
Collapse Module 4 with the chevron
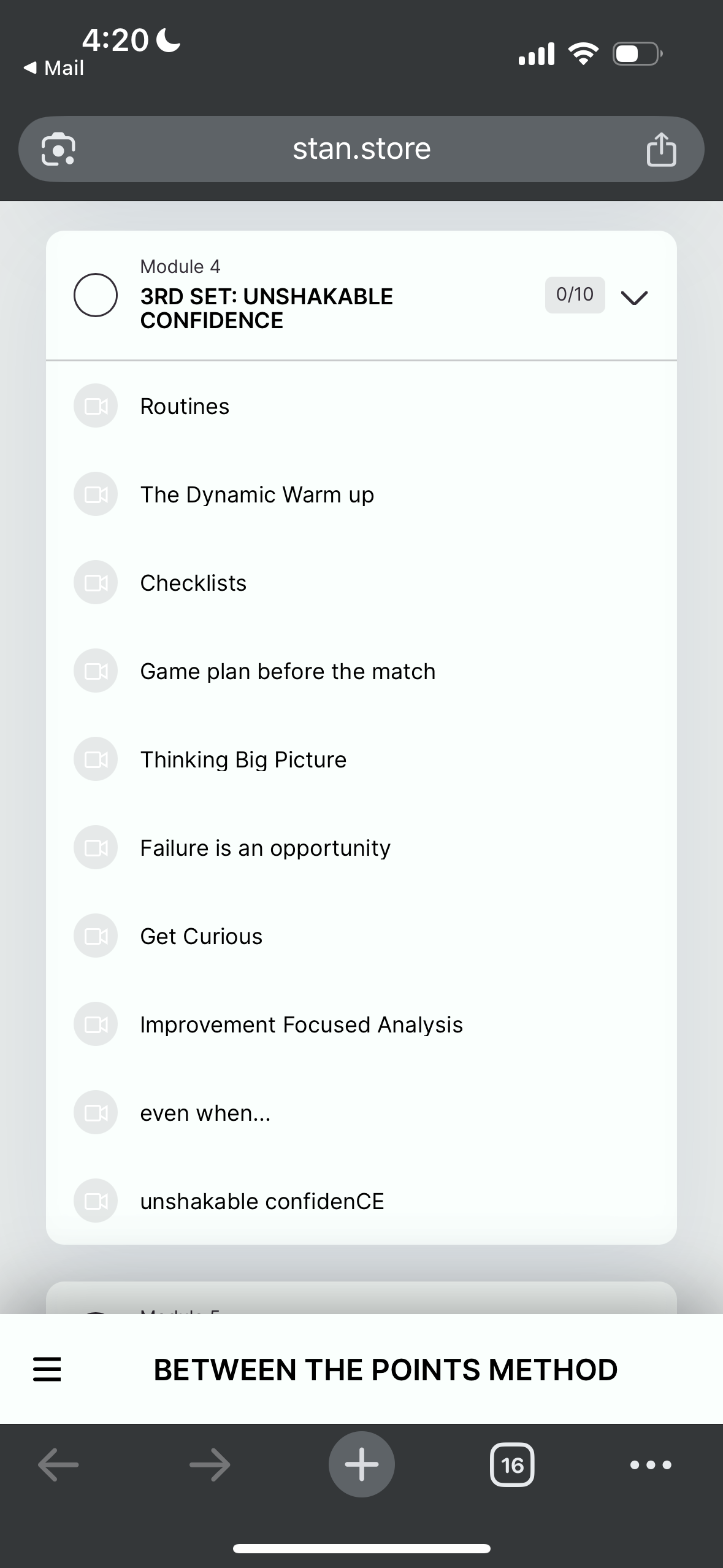(x=634, y=298)
